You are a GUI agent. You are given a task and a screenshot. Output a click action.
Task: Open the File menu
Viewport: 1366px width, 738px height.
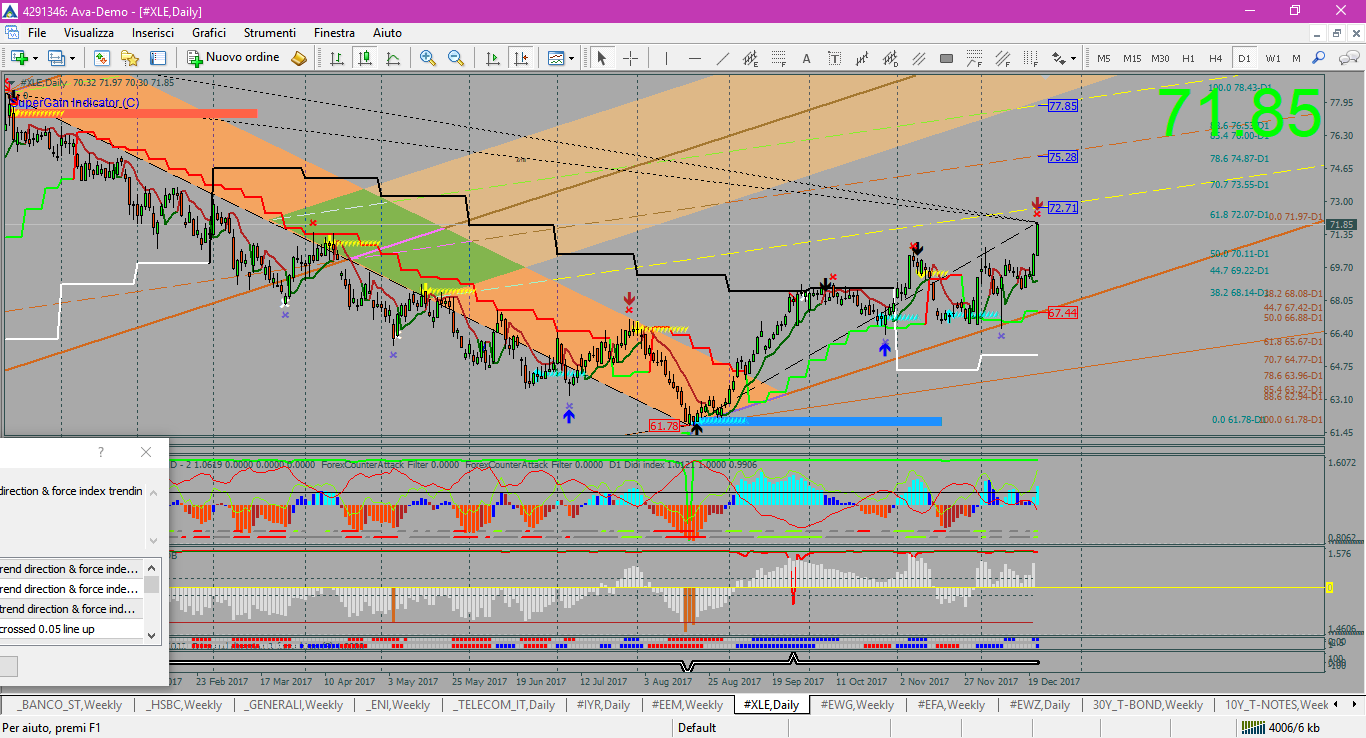coord(37,33)
